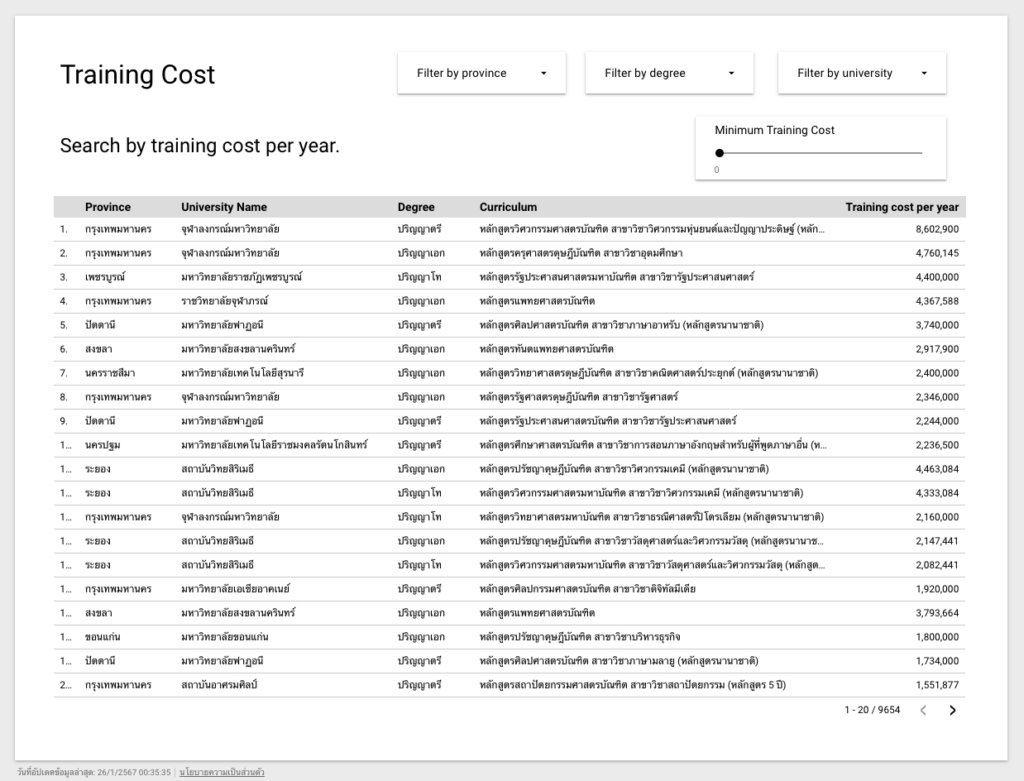Click the row with training cost 4,400,000
Viewport: 1024px width, 781px height.
(509, 277)
